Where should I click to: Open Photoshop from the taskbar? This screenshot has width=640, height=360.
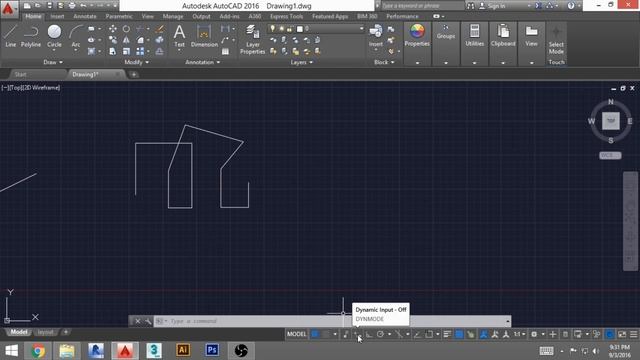pos(212,350)
